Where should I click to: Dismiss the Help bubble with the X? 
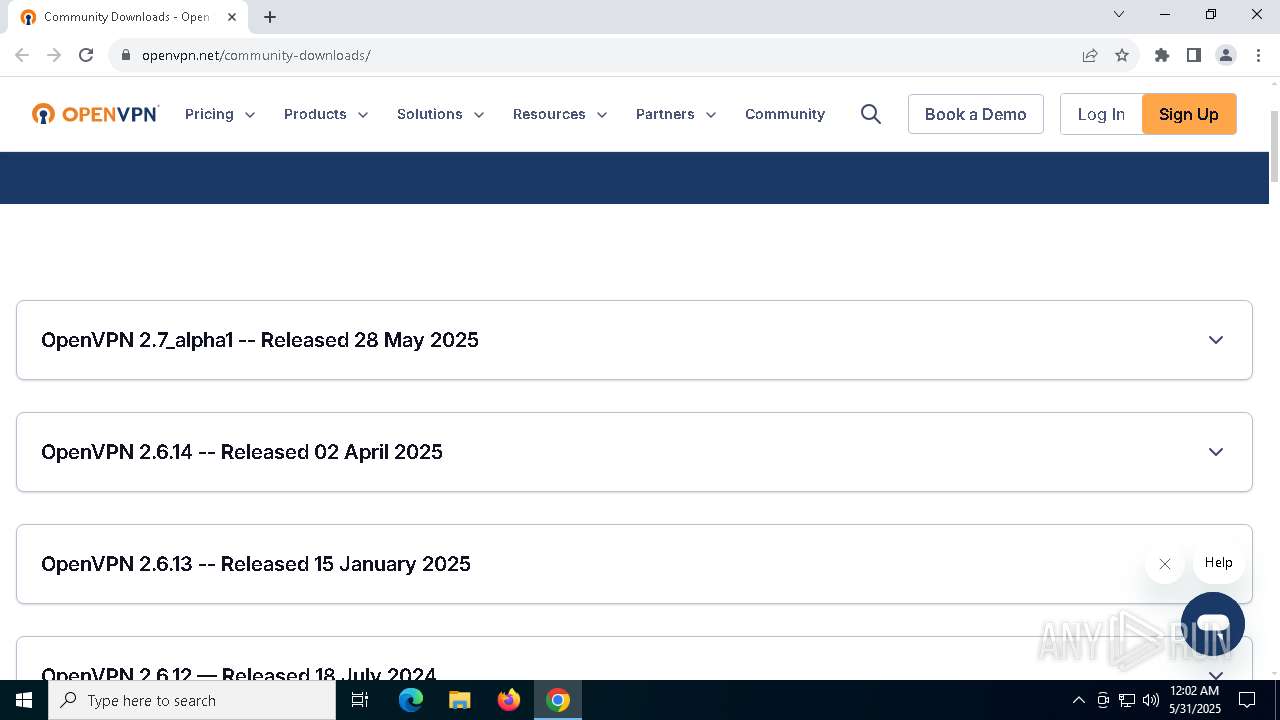point(1165,564)
